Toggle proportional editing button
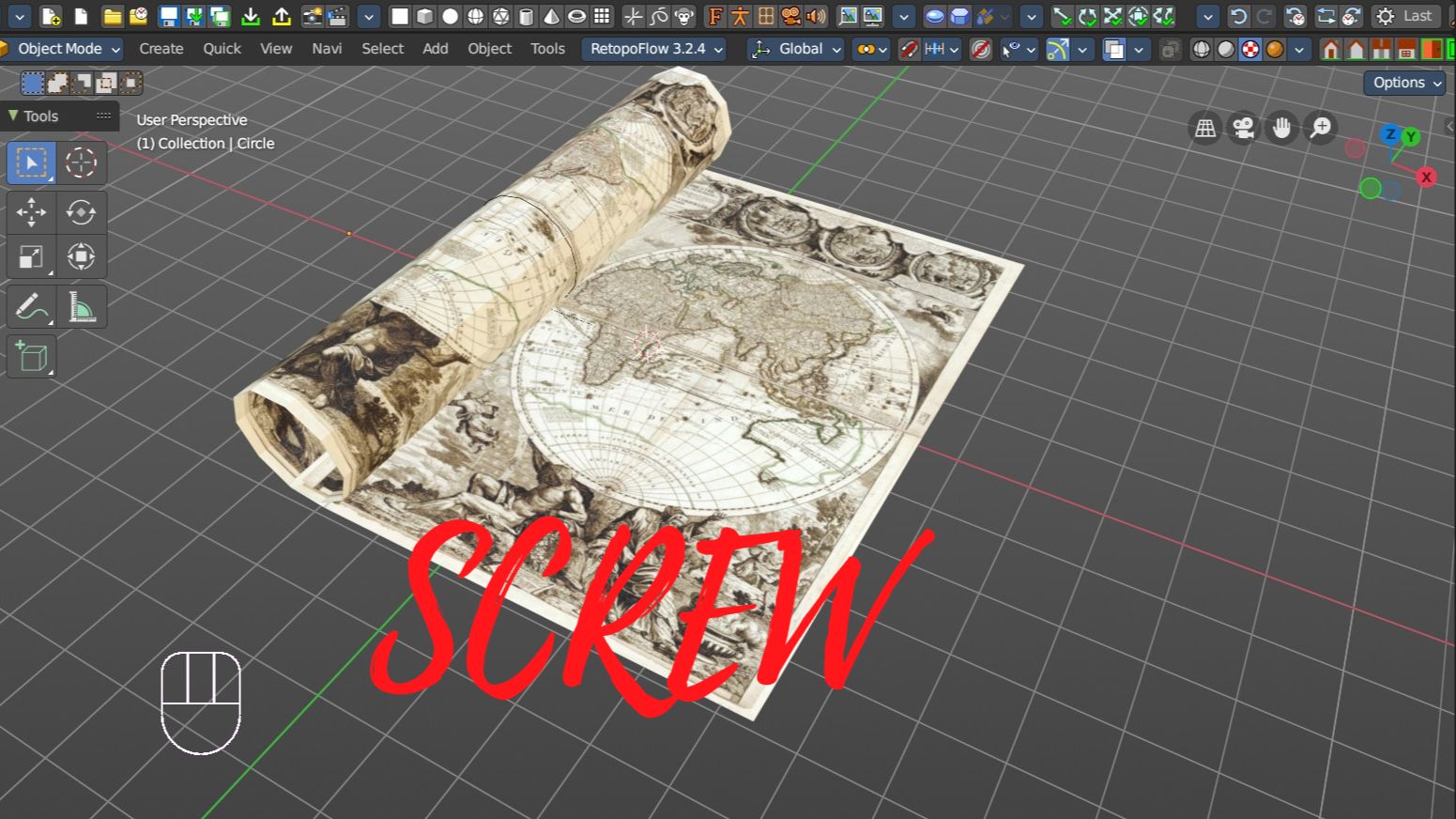 [981, 49]
